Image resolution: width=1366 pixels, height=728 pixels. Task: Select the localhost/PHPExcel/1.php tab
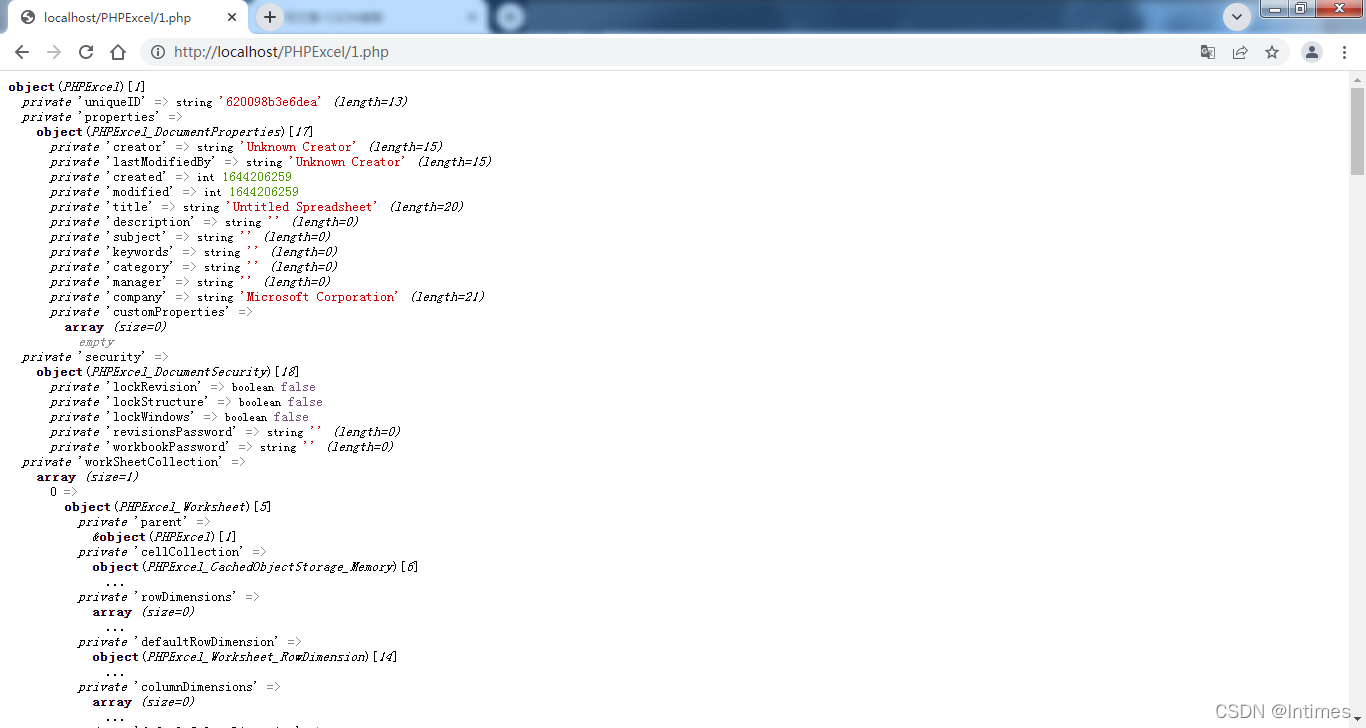click(x=128, y=17)
